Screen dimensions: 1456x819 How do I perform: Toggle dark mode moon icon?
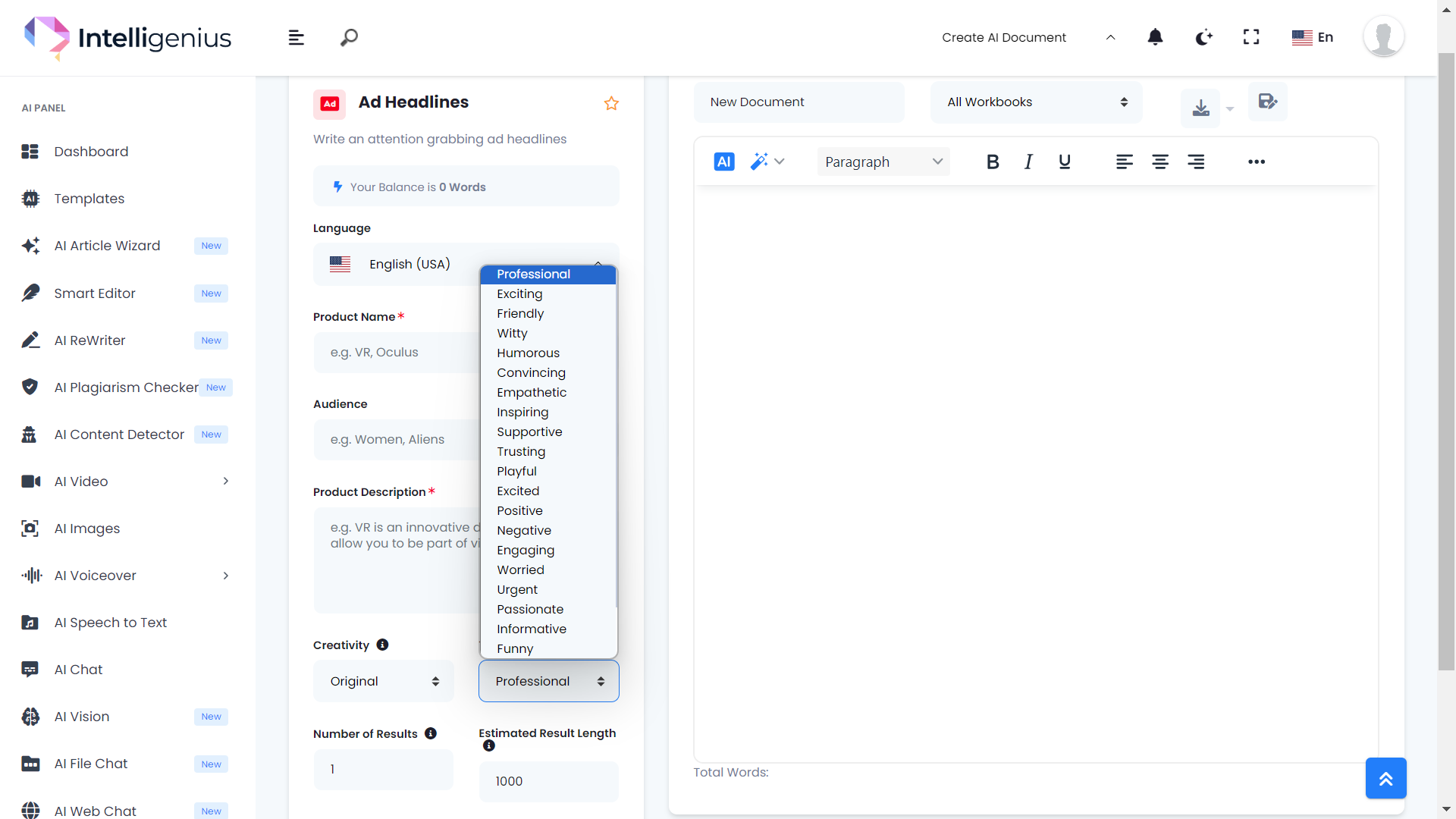[x=1203, y=37]
